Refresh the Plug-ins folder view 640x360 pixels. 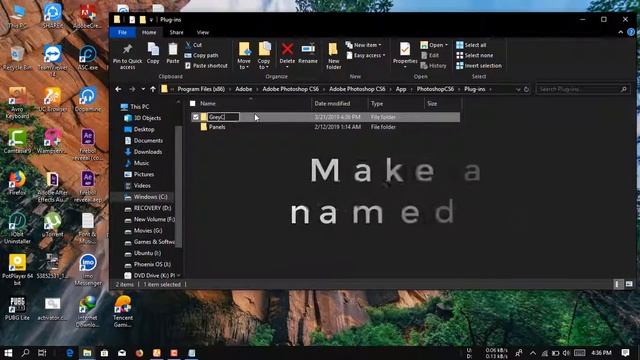click(527, 89)
